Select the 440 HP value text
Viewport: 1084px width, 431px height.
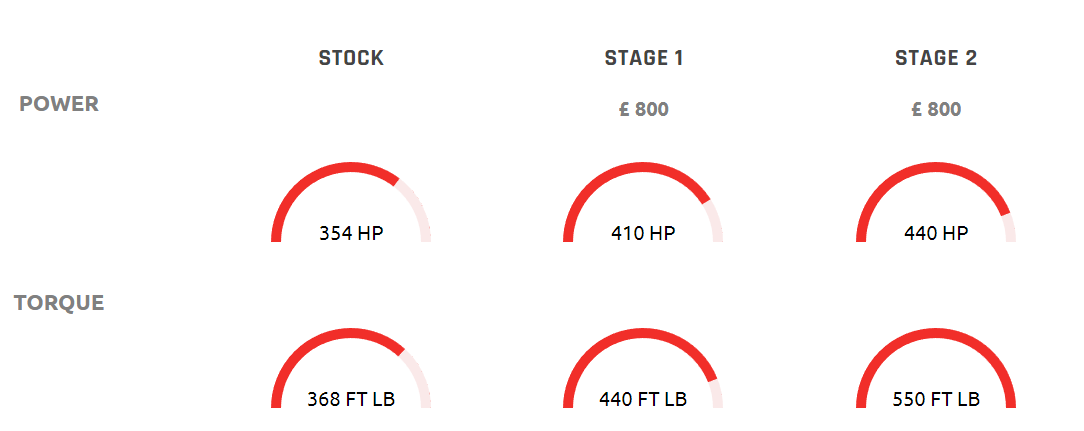[x=936, y=233]
